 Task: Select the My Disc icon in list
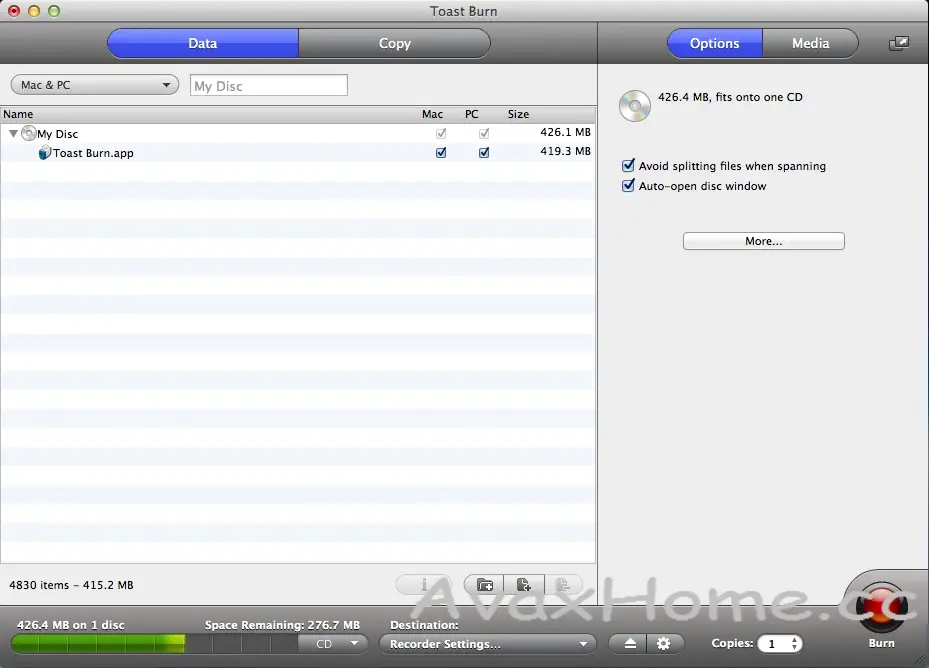click(x=28, y=133)
